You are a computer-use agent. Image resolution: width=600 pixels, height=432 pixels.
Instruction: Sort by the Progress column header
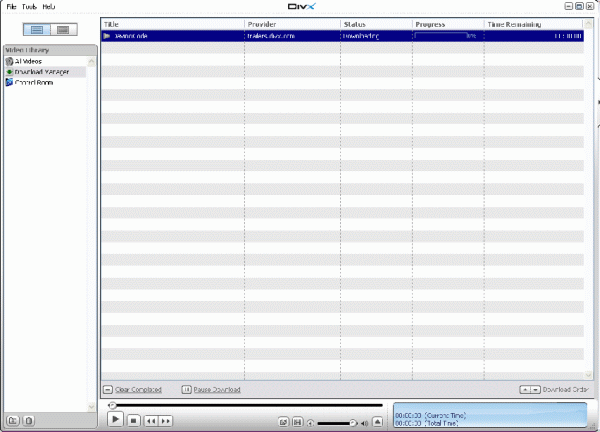click(x=448, y=24)
